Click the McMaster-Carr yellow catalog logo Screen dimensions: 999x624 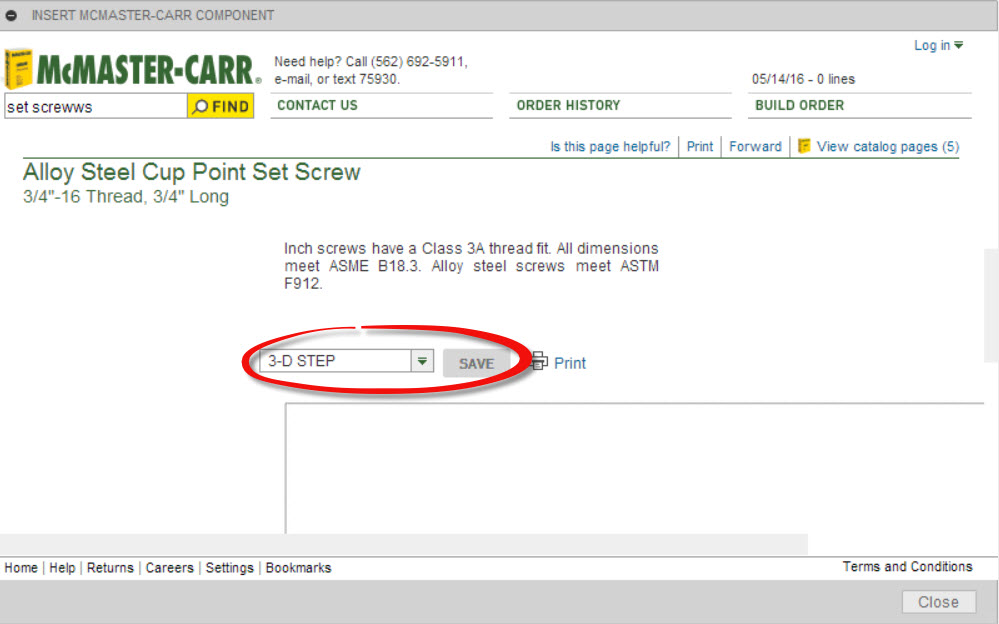(18, 69)
